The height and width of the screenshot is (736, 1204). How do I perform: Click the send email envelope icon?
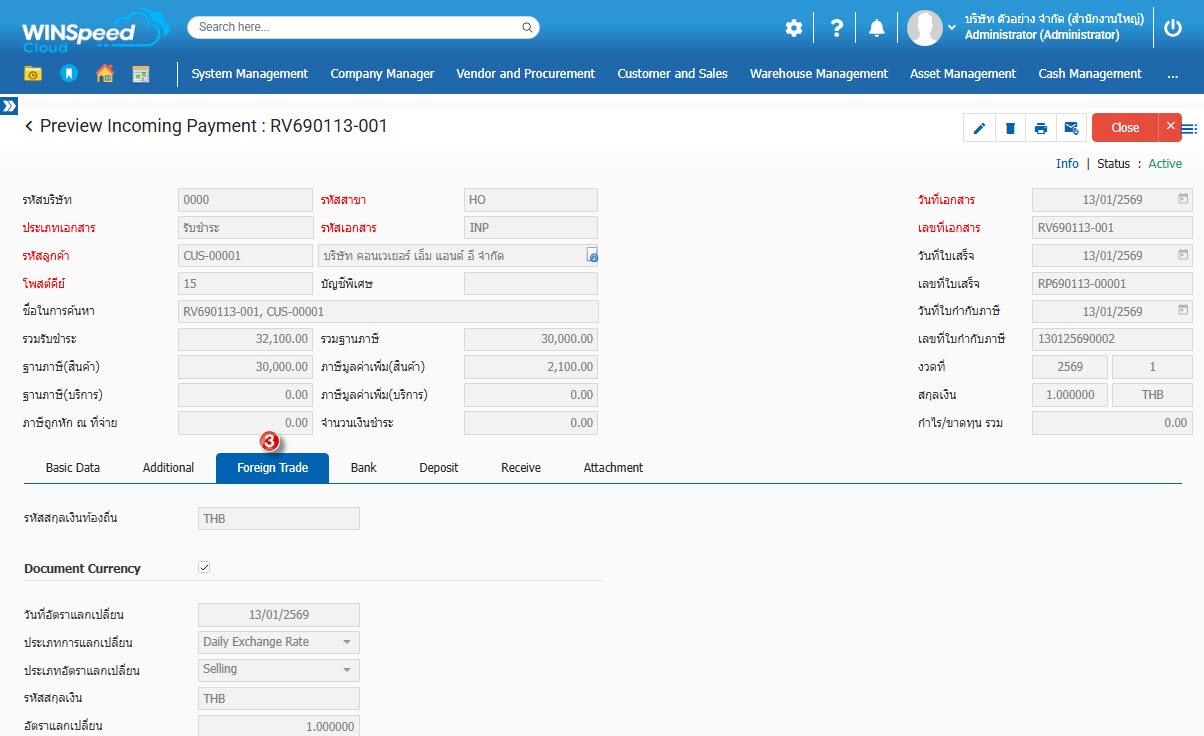point(1071,128)
